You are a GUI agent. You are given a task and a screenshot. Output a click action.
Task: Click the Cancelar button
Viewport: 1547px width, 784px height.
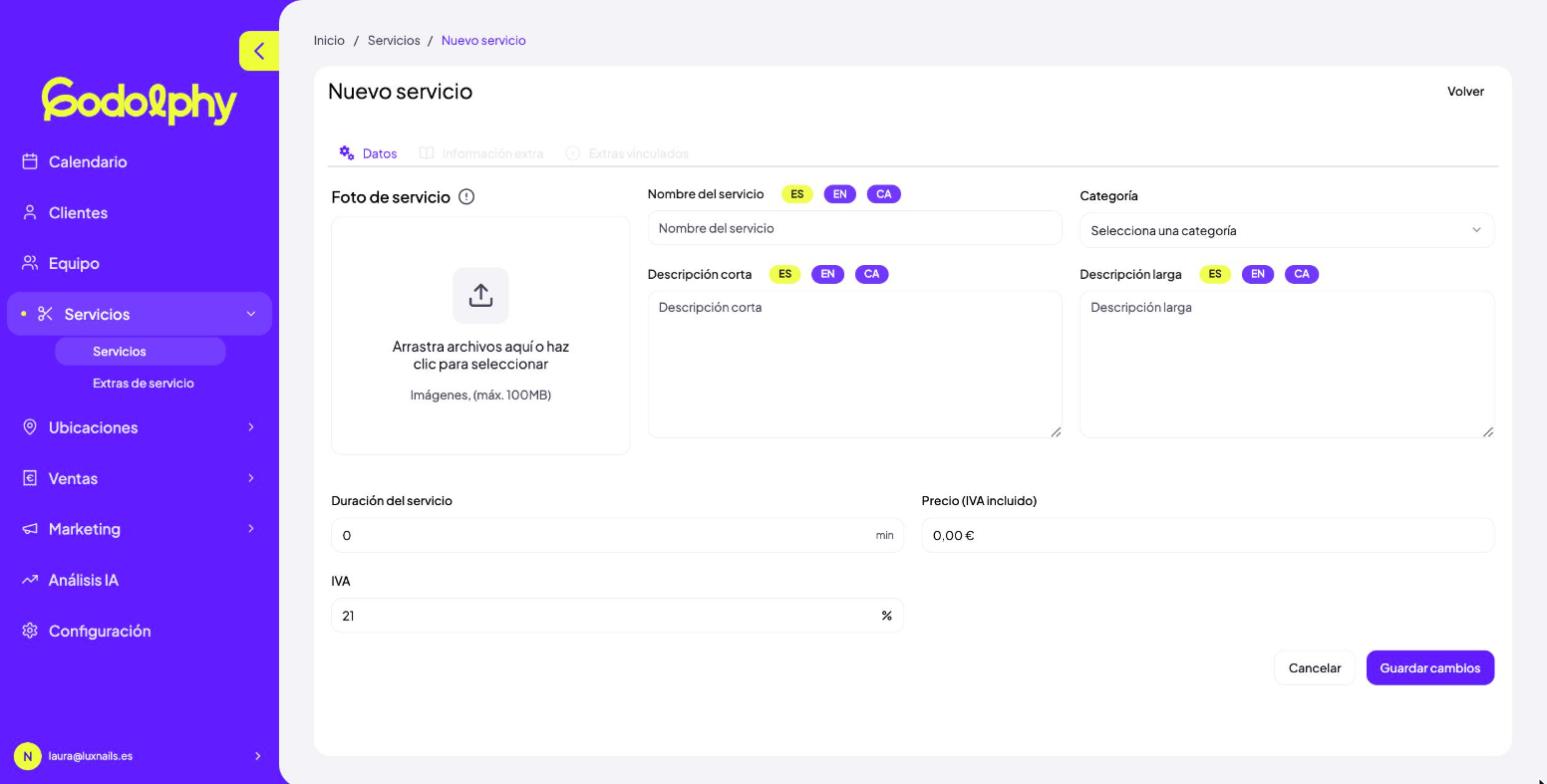[x=1314, y=668]
